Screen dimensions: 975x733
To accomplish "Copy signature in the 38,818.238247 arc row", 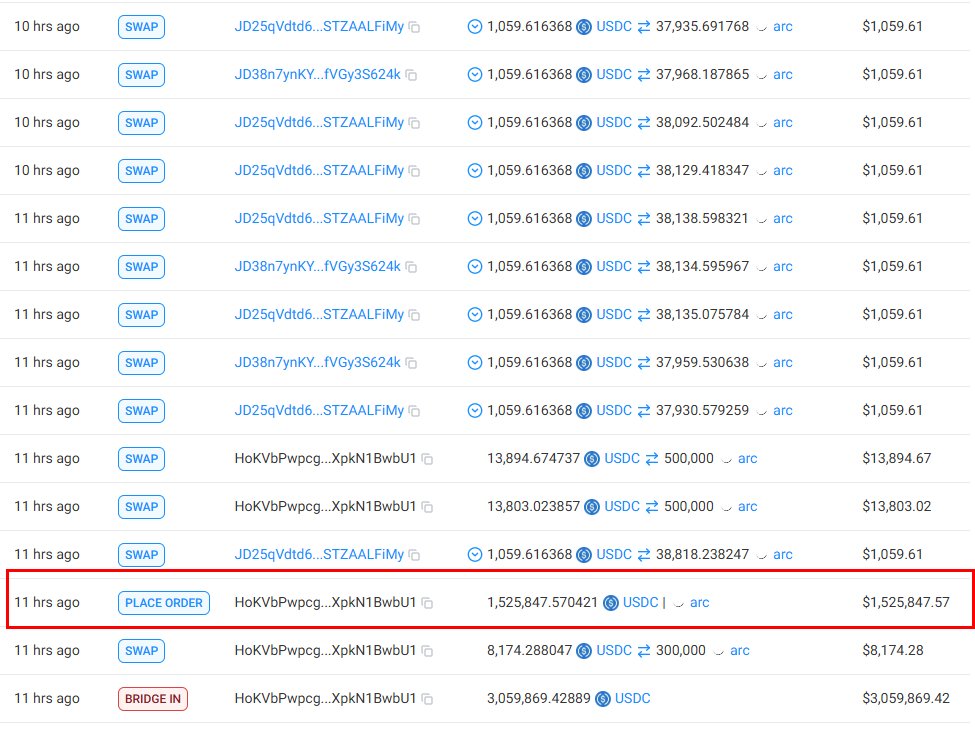I will (x=414, y=555).
